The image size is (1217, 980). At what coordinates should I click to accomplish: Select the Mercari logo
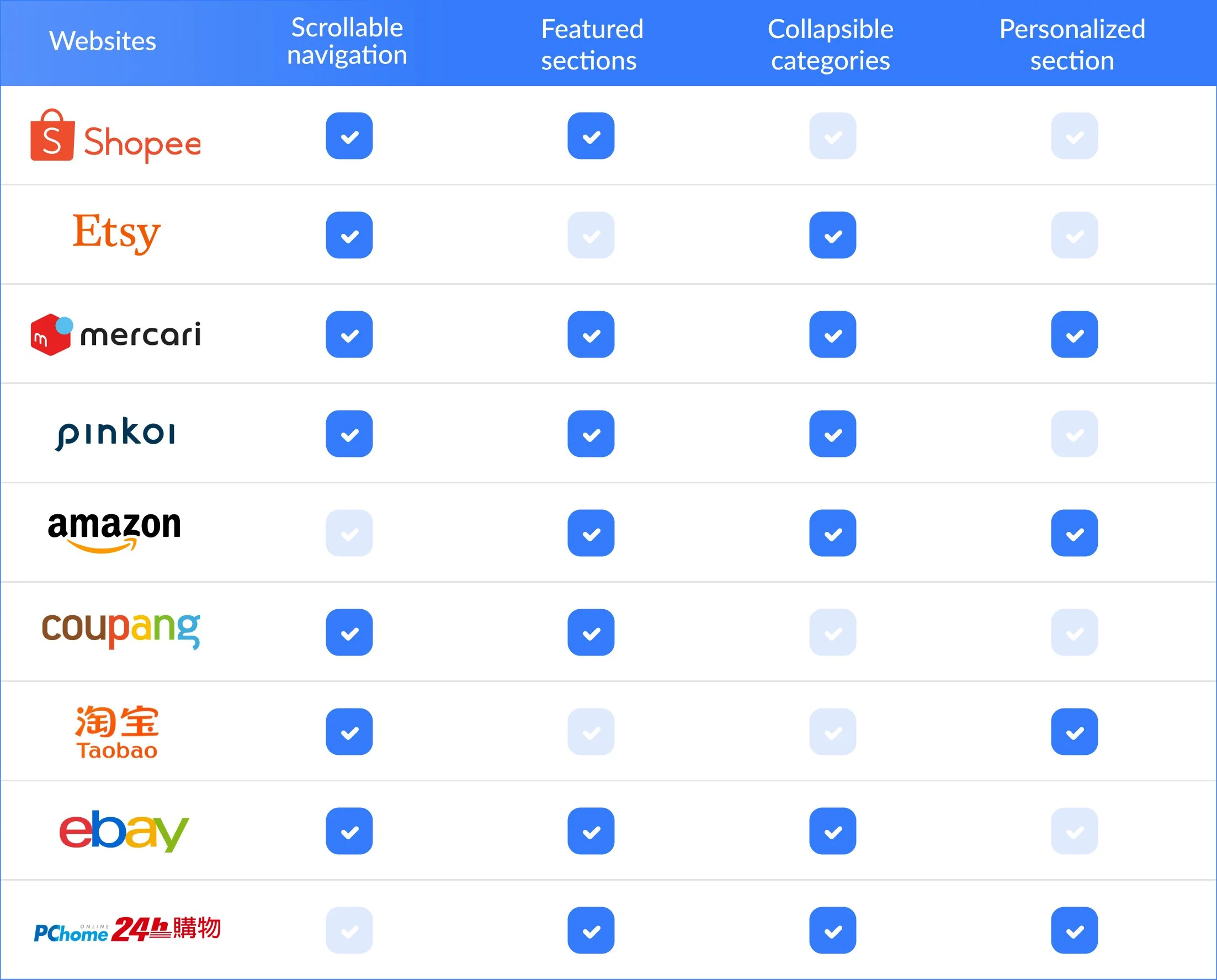116,335
